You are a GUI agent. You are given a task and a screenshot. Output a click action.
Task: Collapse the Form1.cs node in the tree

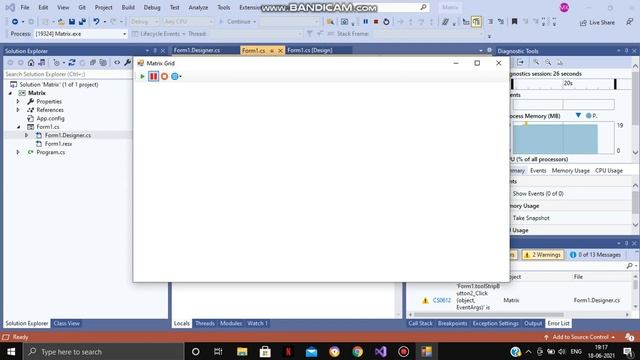click(18, 127)
